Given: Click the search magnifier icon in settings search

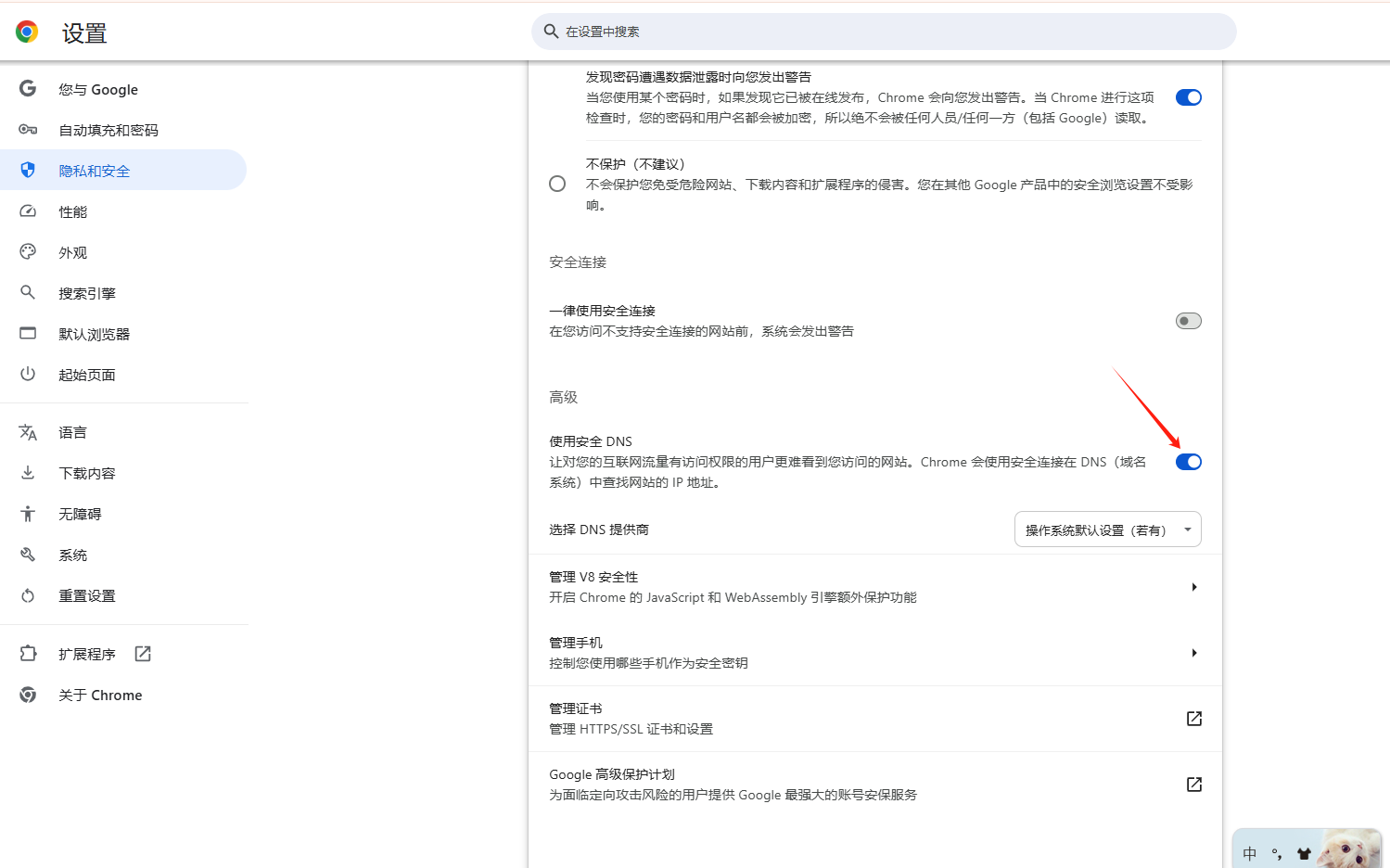Looking at the screenshot, I should point(551,32).
